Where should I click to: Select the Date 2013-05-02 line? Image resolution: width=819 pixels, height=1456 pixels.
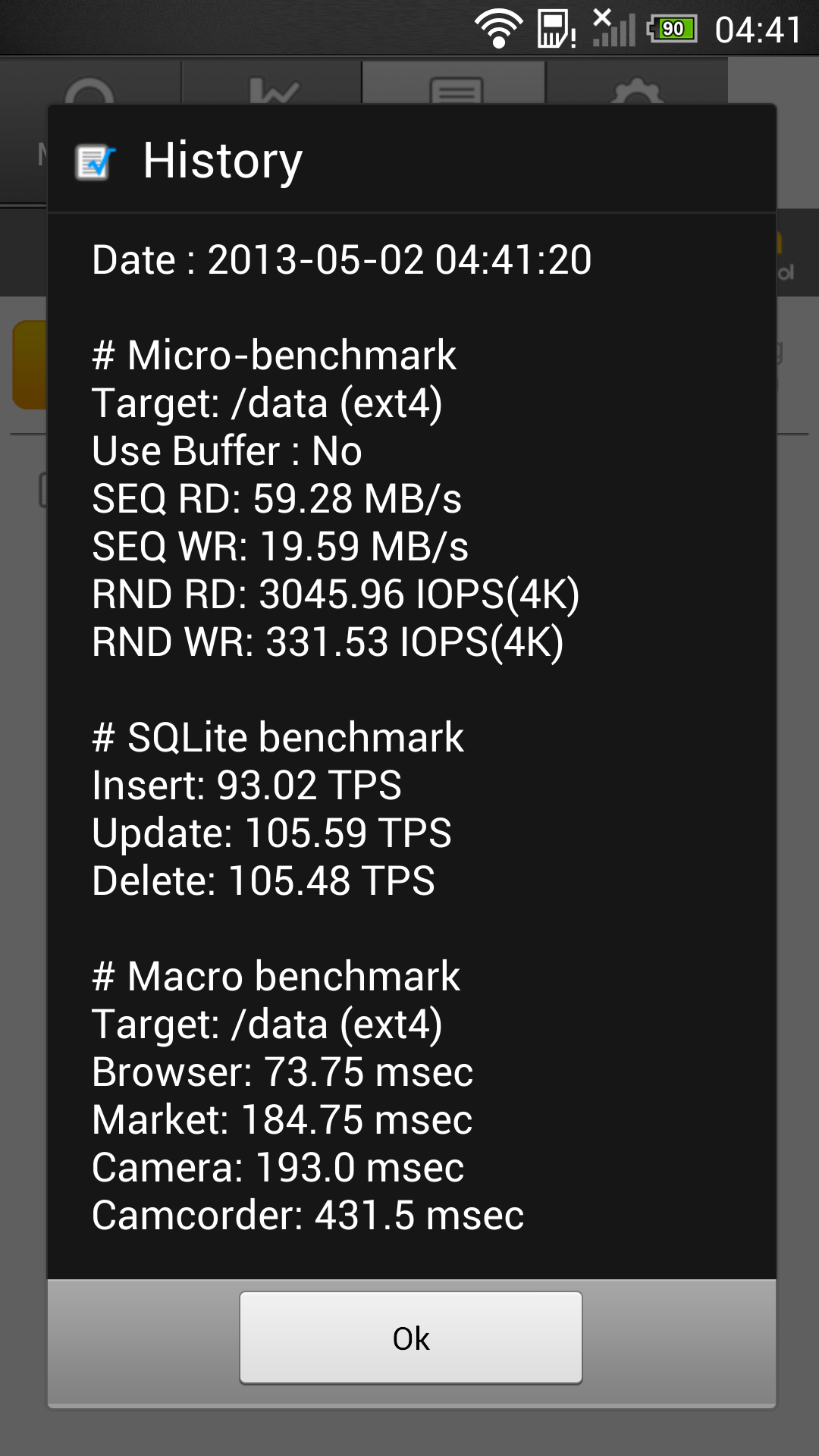click(341, 260)
